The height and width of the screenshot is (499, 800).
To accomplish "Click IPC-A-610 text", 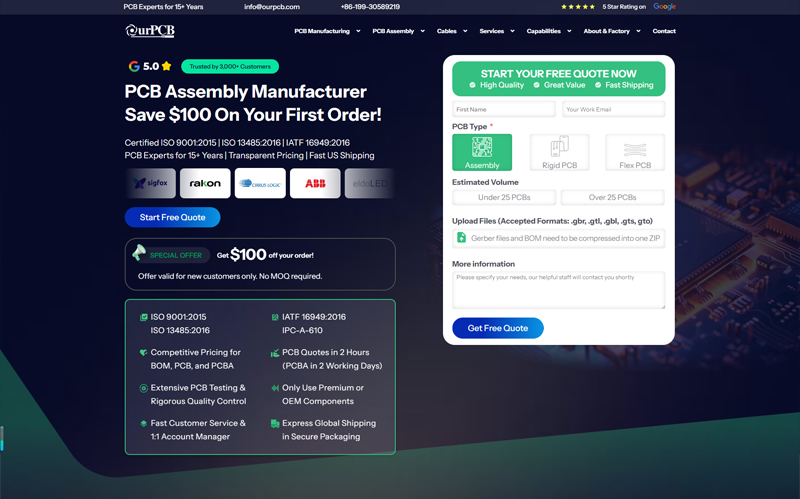I will click(302, 330).
